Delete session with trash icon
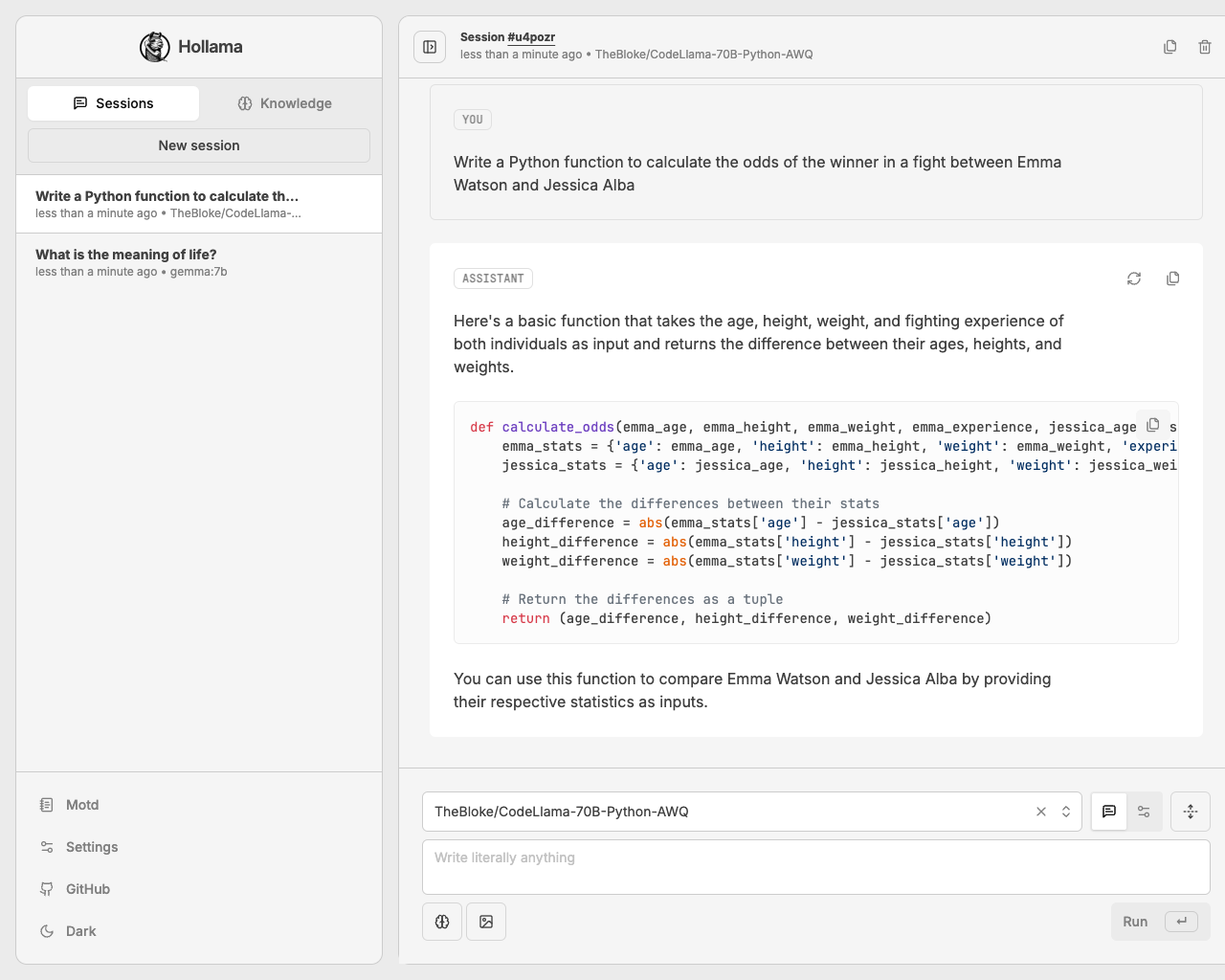The image size is (1225, 980). click(x=1205, y=47)
